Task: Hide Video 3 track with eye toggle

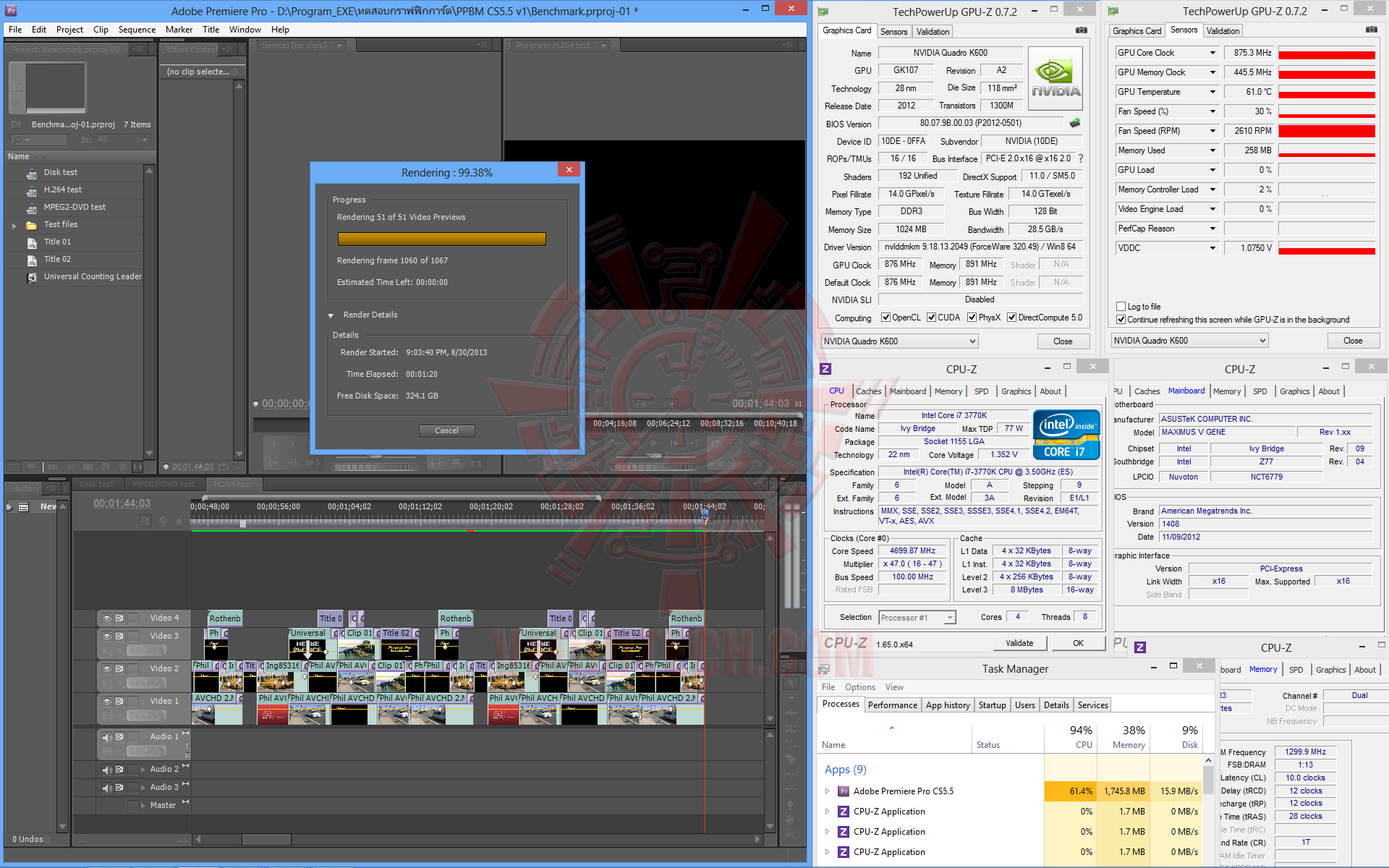Action: (x=107, y=637)
